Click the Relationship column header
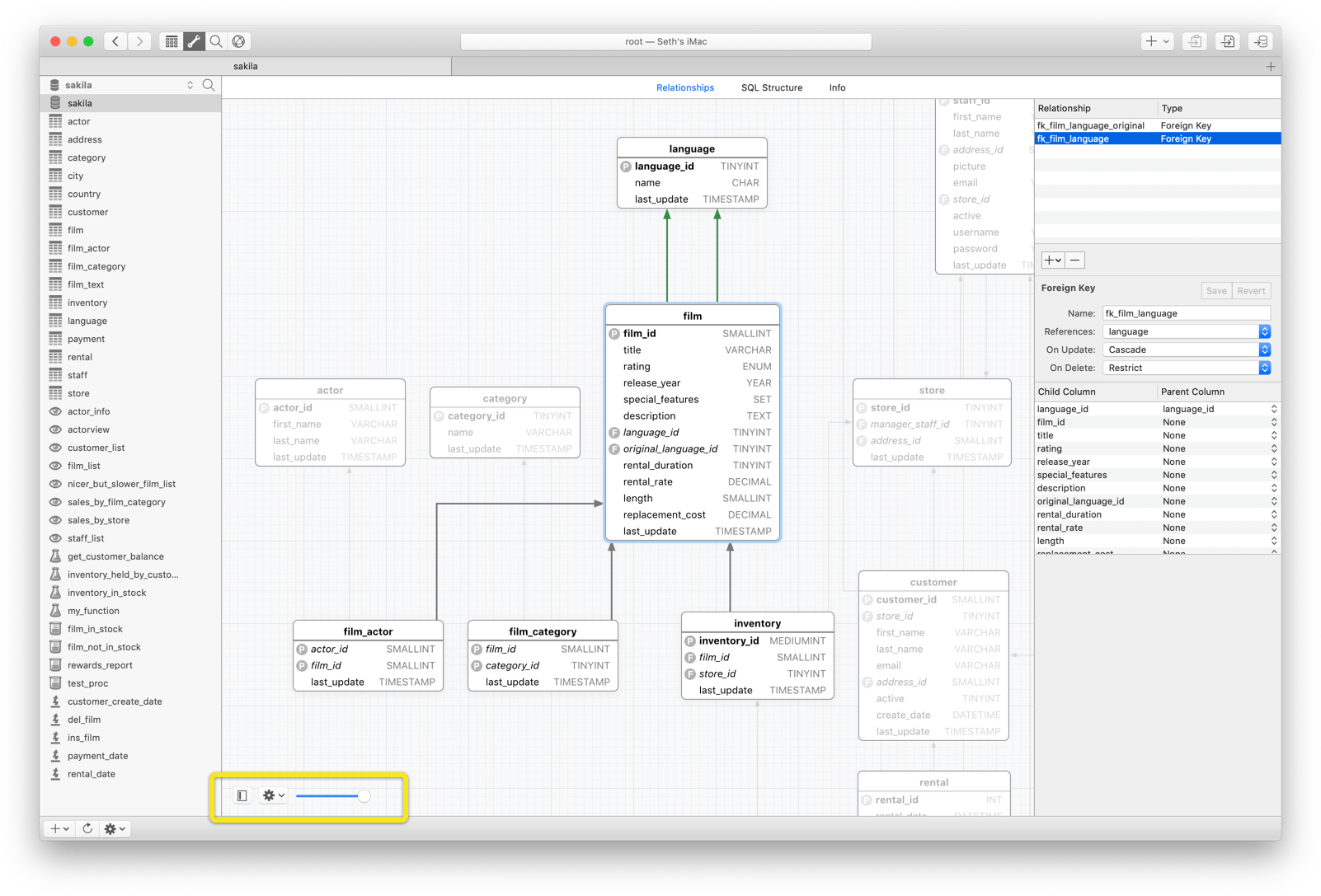Screen dimensions: 1321x896 (1096, 108)
